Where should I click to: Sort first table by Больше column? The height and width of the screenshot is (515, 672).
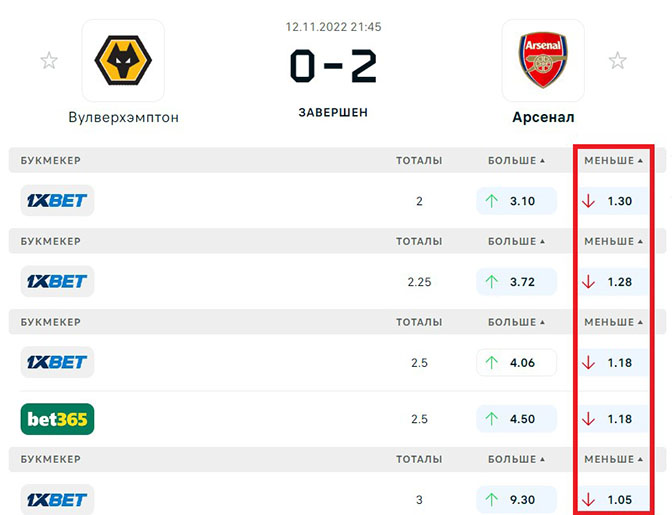click(516, 160)
